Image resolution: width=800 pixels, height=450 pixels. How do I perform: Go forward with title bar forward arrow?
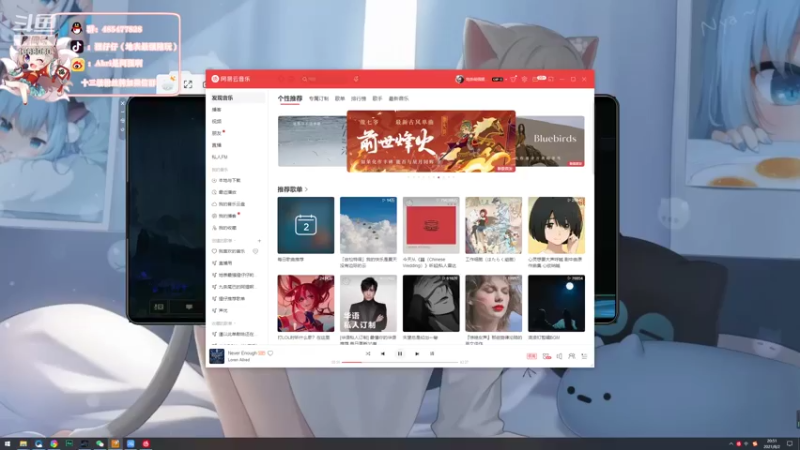tap(291, 79)
